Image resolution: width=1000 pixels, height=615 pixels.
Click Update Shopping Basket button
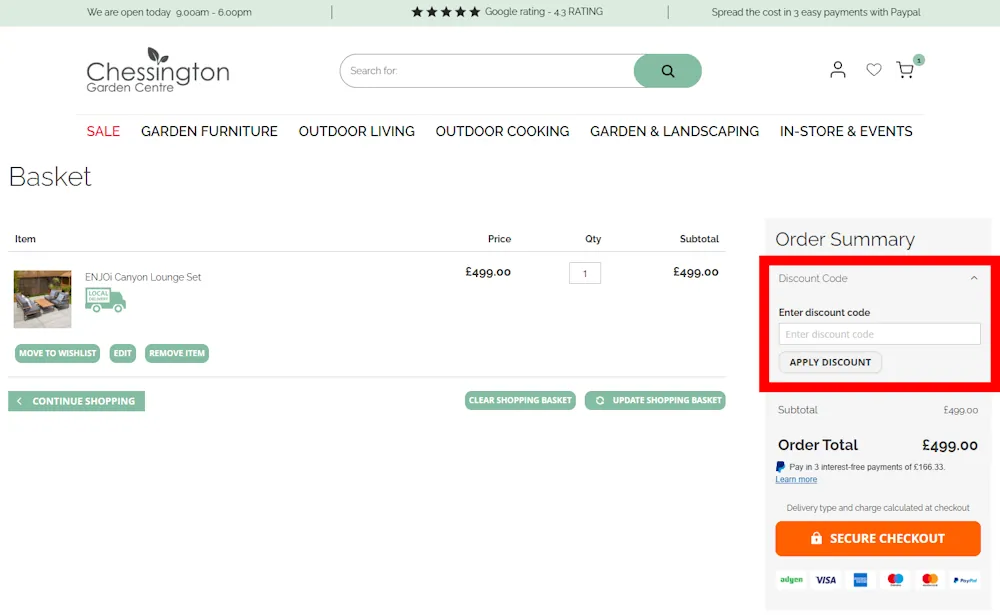click(x=655, y=401)
